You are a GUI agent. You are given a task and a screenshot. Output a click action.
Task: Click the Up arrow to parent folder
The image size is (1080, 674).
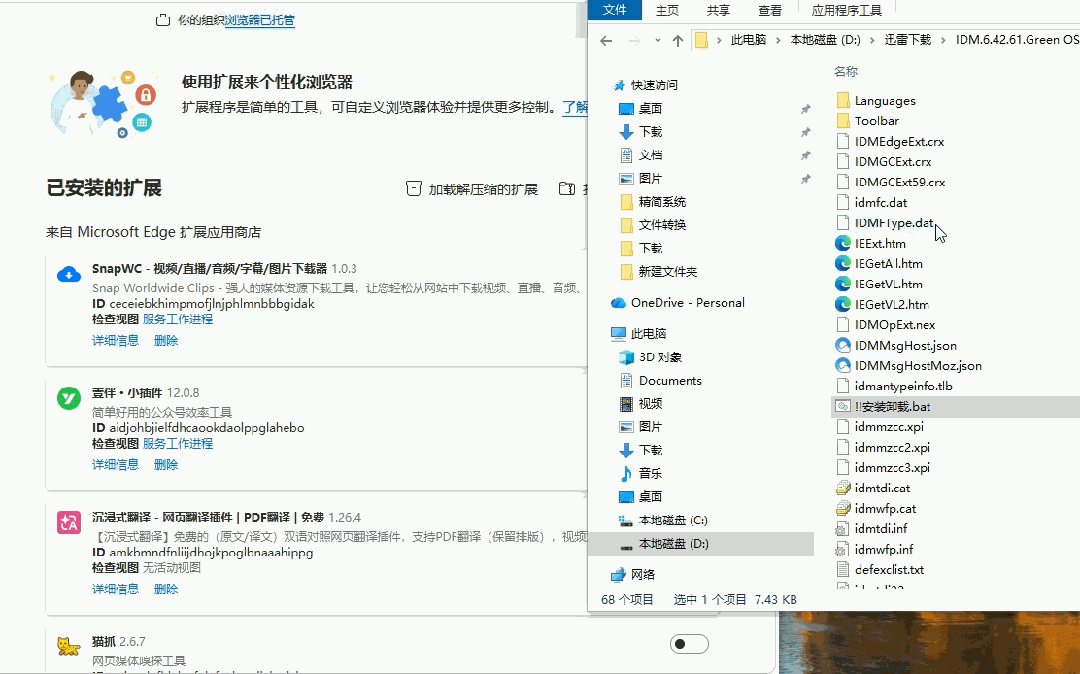pyautogui.click(x=678, y=40)
